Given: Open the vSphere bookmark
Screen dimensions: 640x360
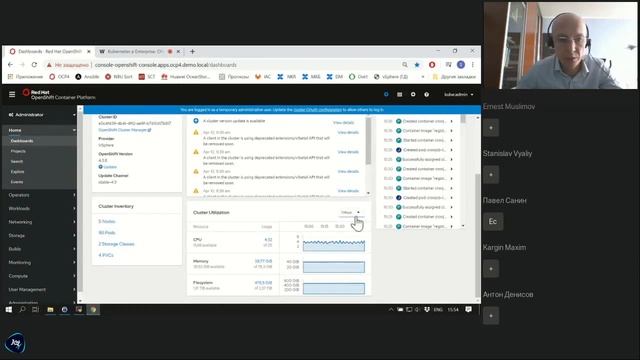Looking at the screenshot, I should pos(391,77).
